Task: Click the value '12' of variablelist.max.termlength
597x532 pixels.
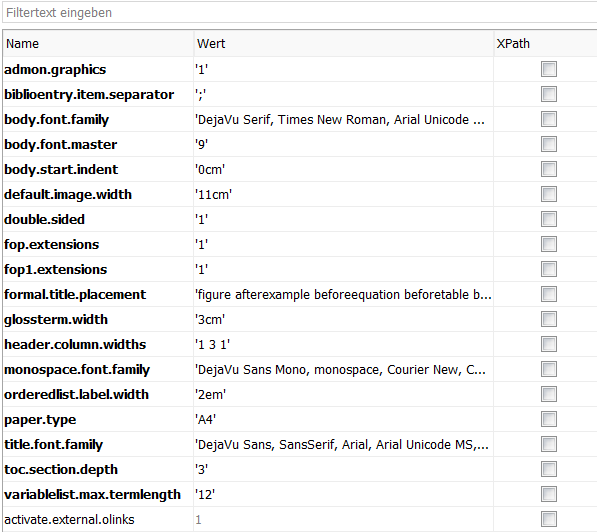Action: 205,494
